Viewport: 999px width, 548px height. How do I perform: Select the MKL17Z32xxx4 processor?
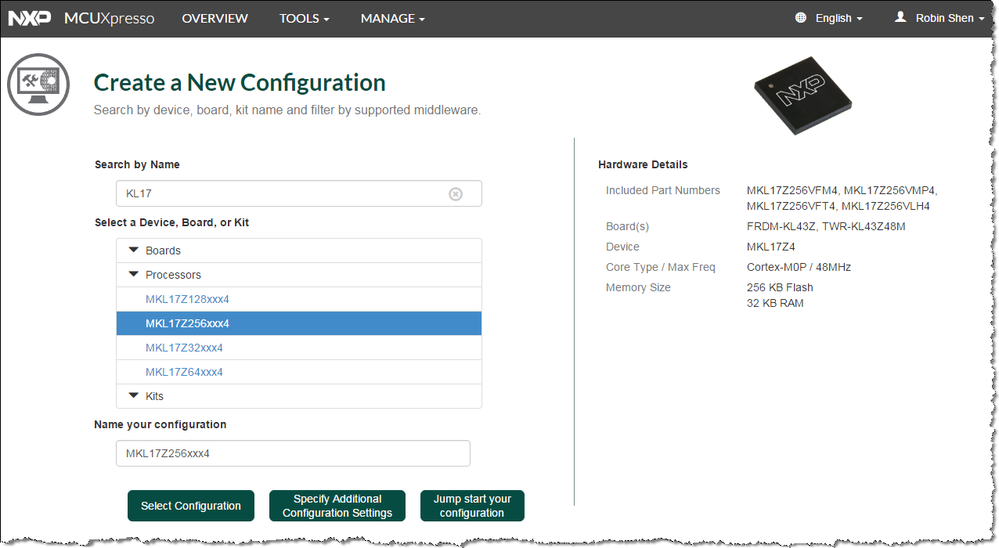click(183, 347)
